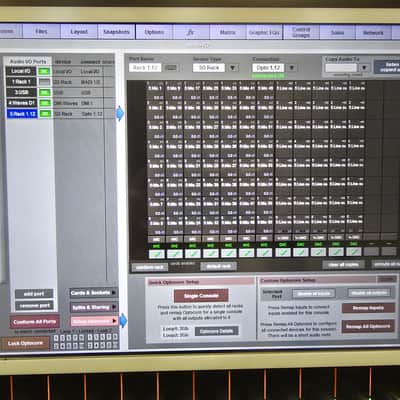Click the small button beside Port Name field

(171, 68)
